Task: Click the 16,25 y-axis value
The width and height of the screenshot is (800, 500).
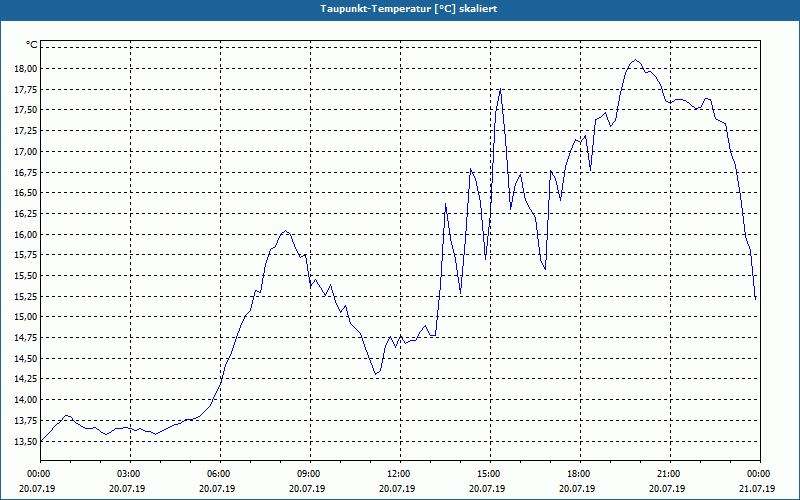Action: pos(26,213)
